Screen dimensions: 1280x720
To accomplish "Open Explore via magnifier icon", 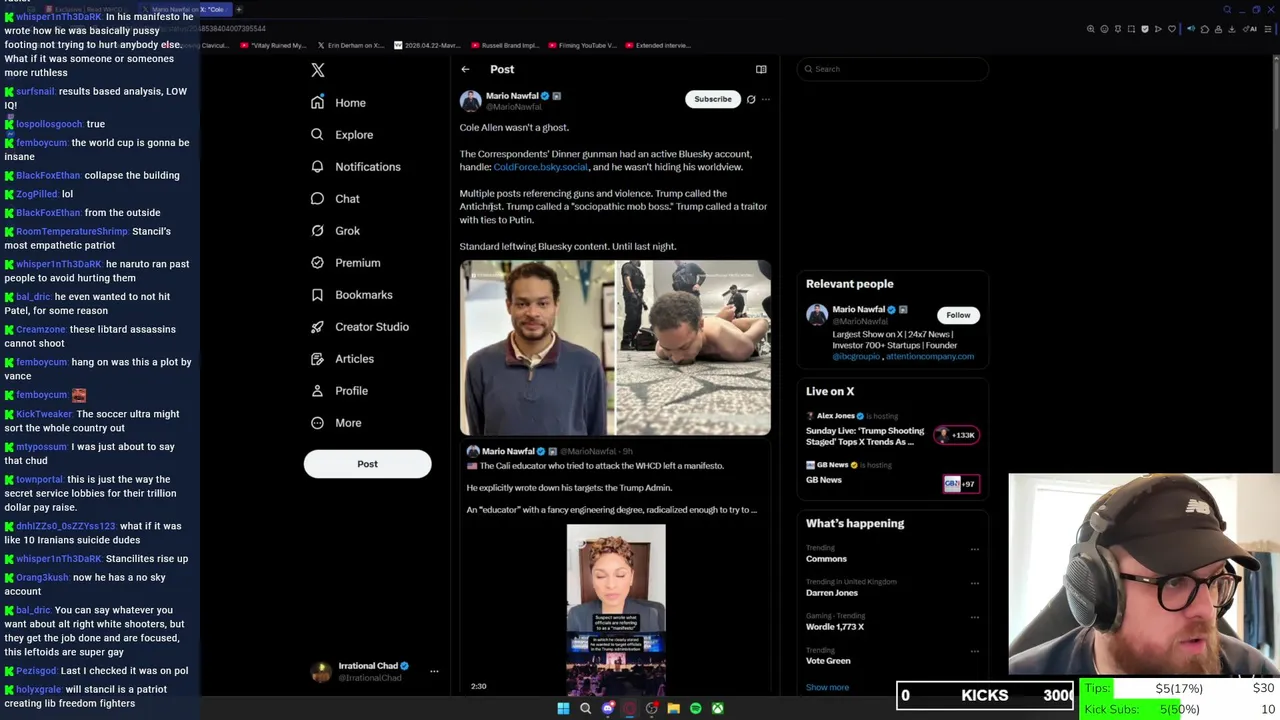I will point(317,135).
